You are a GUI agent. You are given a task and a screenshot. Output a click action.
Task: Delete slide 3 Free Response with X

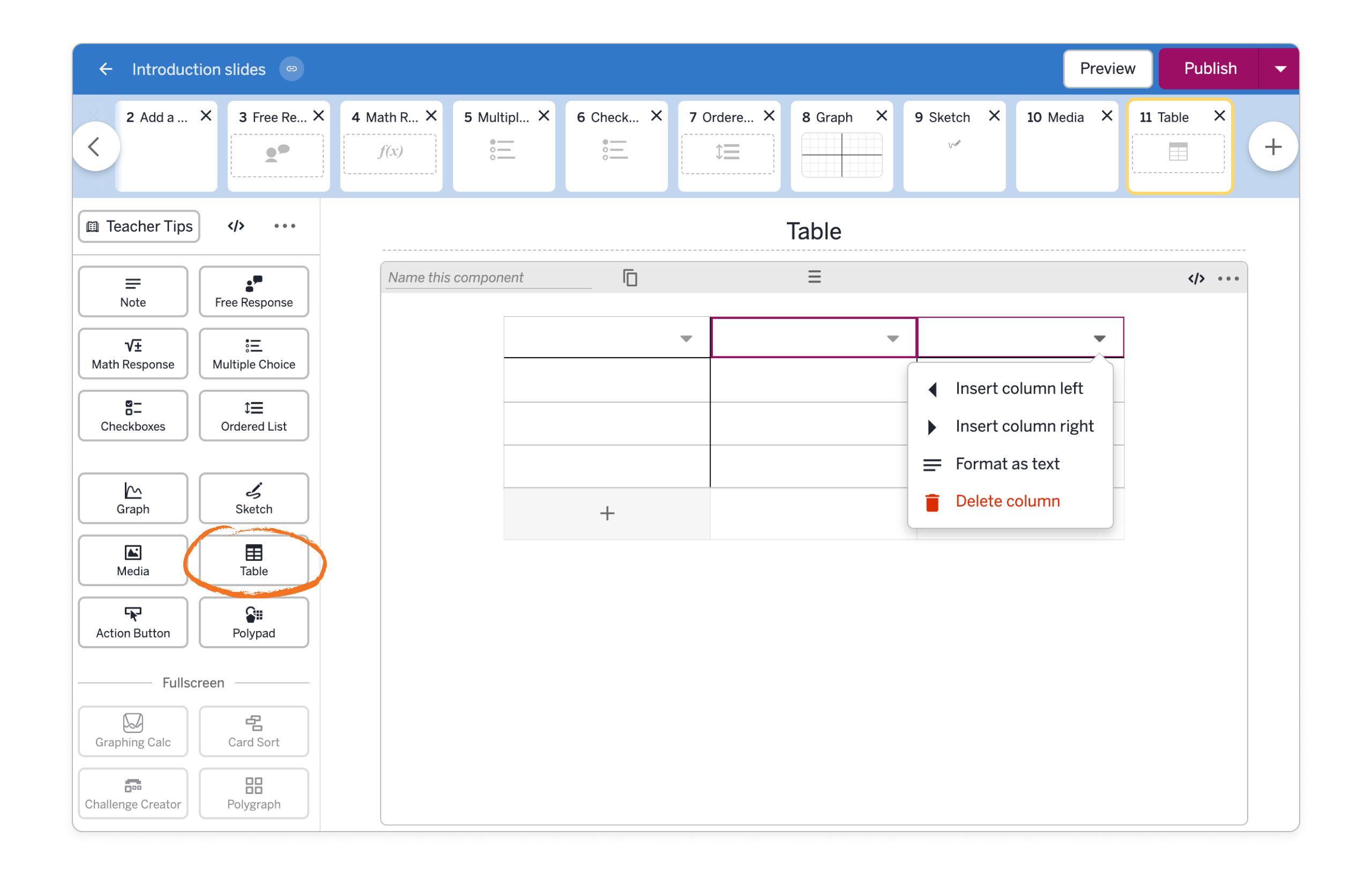[318, 116]
